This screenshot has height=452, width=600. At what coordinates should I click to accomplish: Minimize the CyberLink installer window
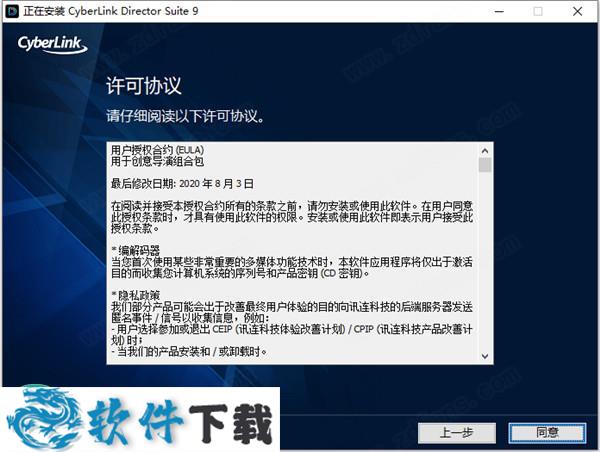point(499,11)
